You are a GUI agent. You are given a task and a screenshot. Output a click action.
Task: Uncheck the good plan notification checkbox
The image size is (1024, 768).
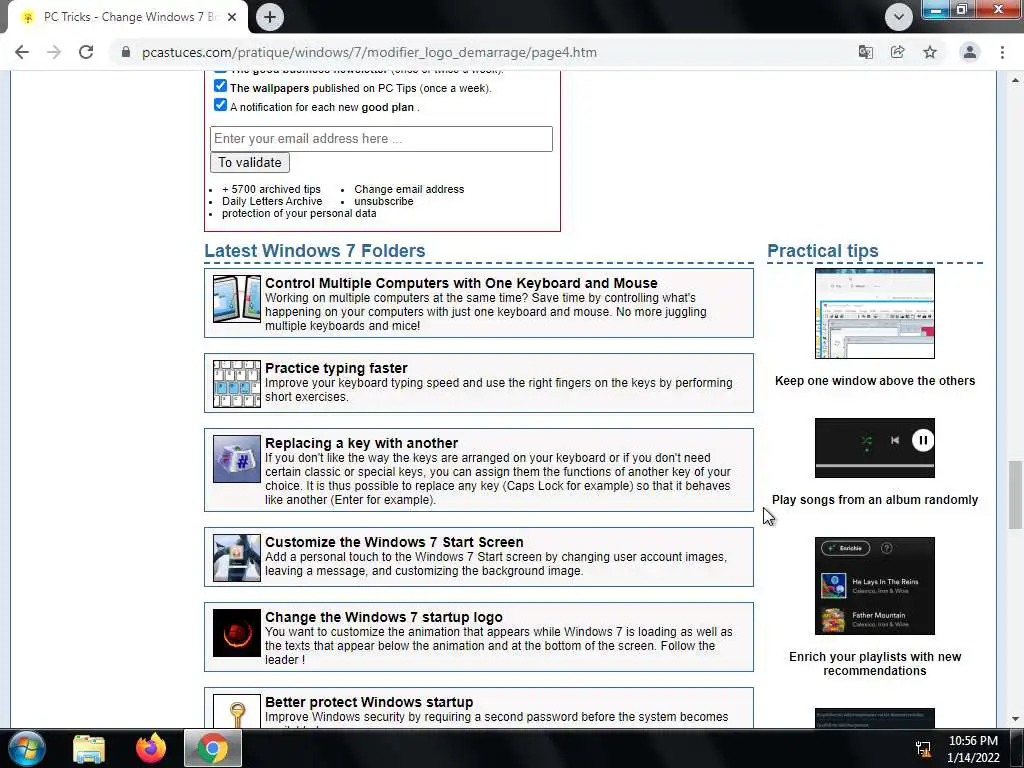pyautogui.click(x=220, y=104)
